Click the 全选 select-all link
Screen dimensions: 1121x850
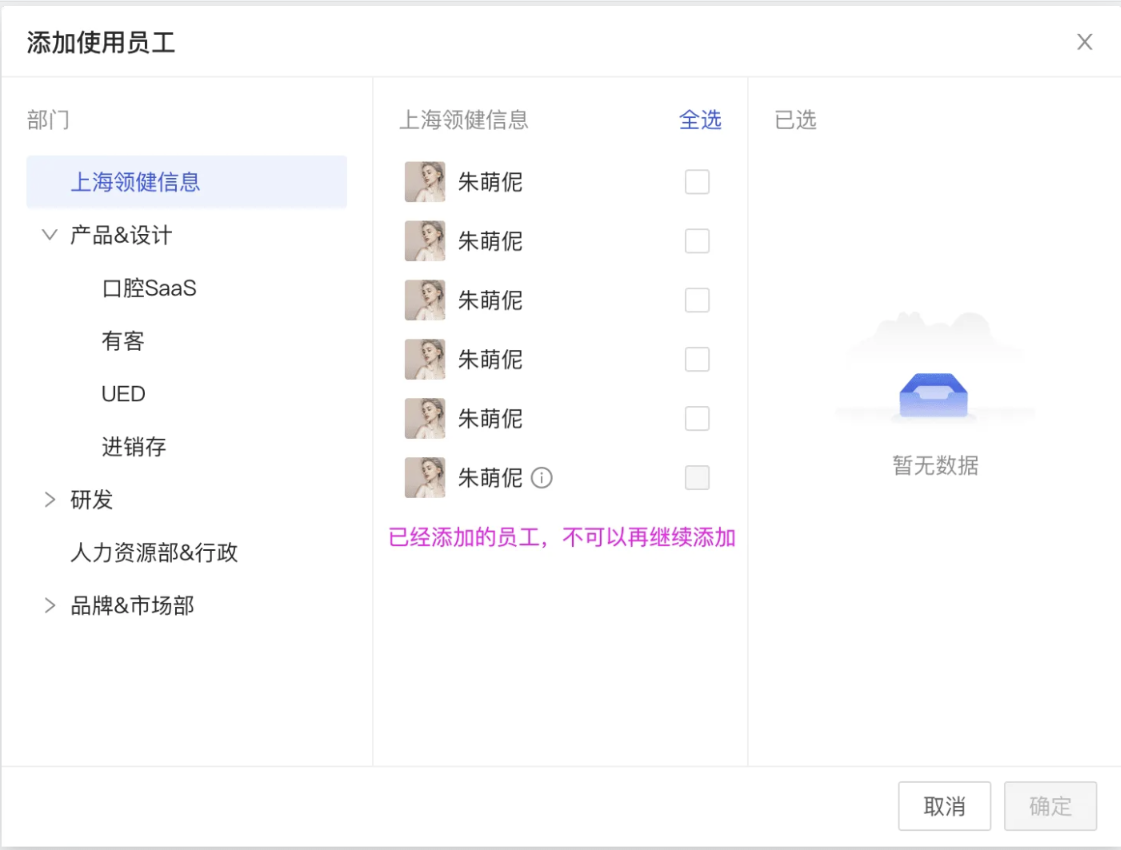tap(700, 120)
